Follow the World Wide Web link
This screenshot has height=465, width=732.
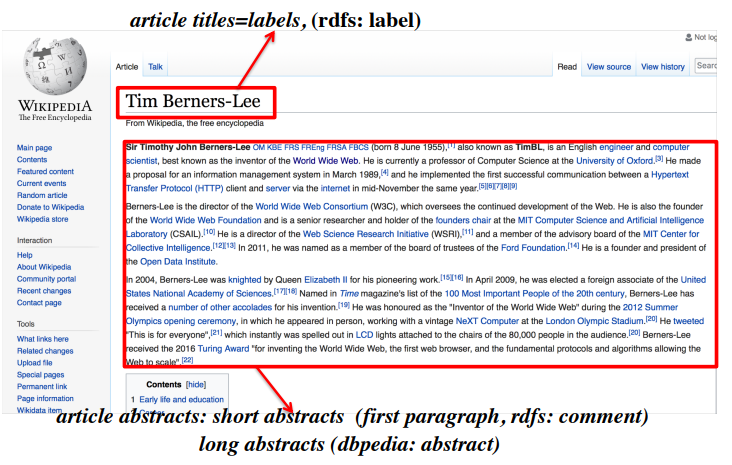pyautogui.click(x=325, y=161)
